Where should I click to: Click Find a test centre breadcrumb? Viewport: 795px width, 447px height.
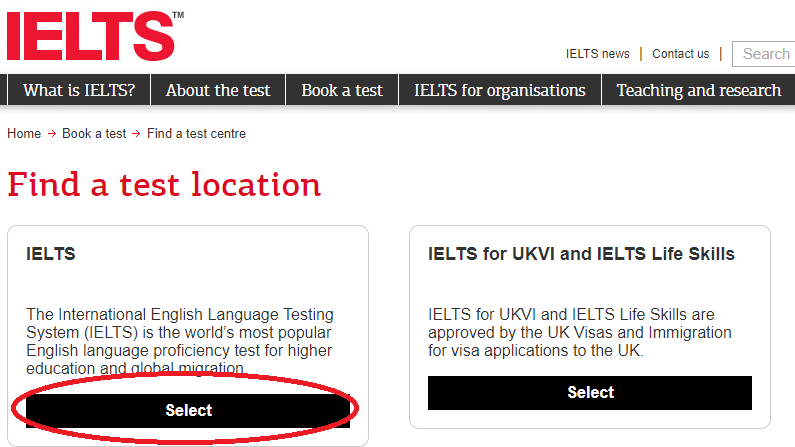[x=196, y=133]
